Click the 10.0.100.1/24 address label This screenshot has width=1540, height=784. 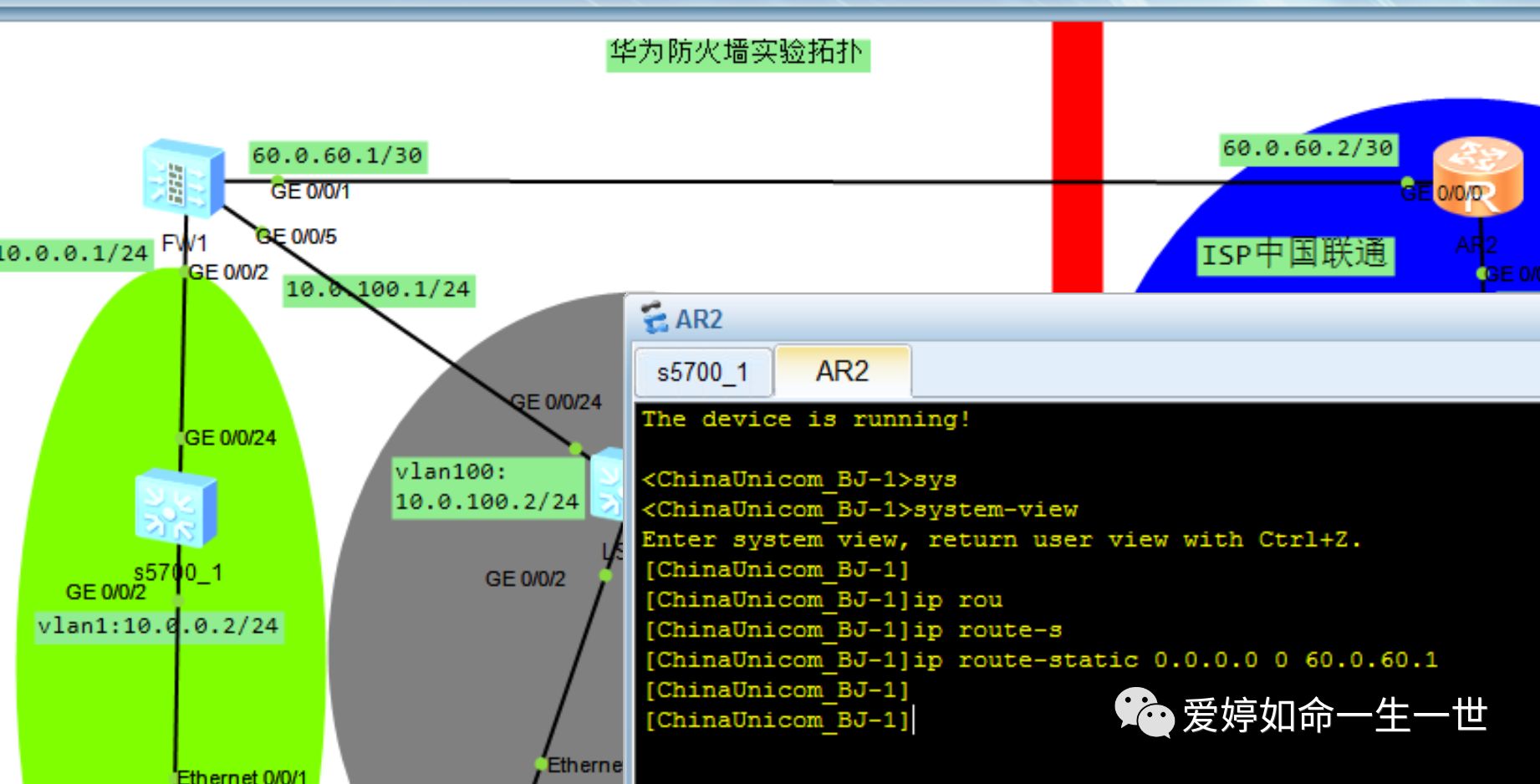(379, 290)
